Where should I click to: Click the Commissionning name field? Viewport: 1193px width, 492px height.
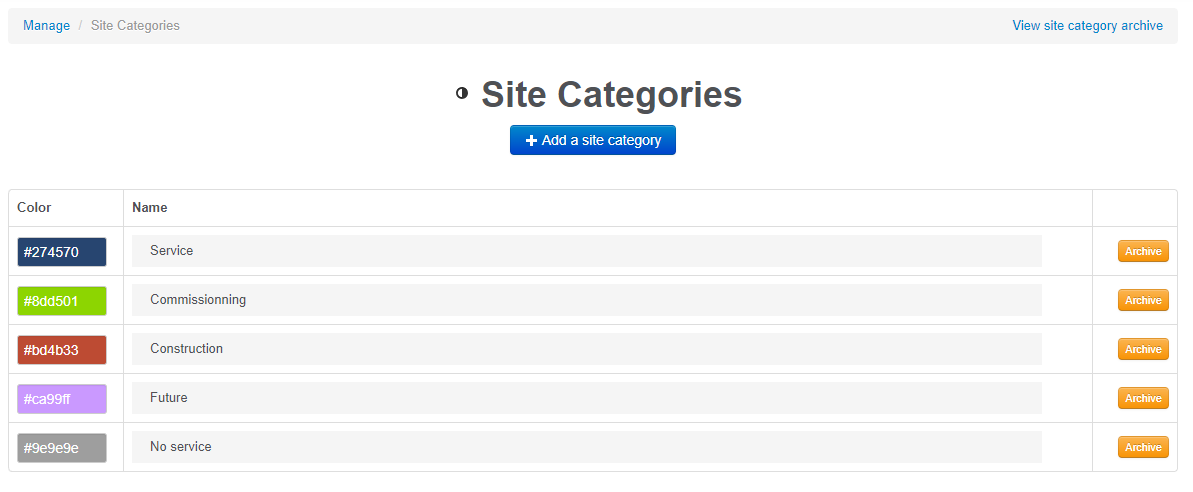[x=586, y=300]
